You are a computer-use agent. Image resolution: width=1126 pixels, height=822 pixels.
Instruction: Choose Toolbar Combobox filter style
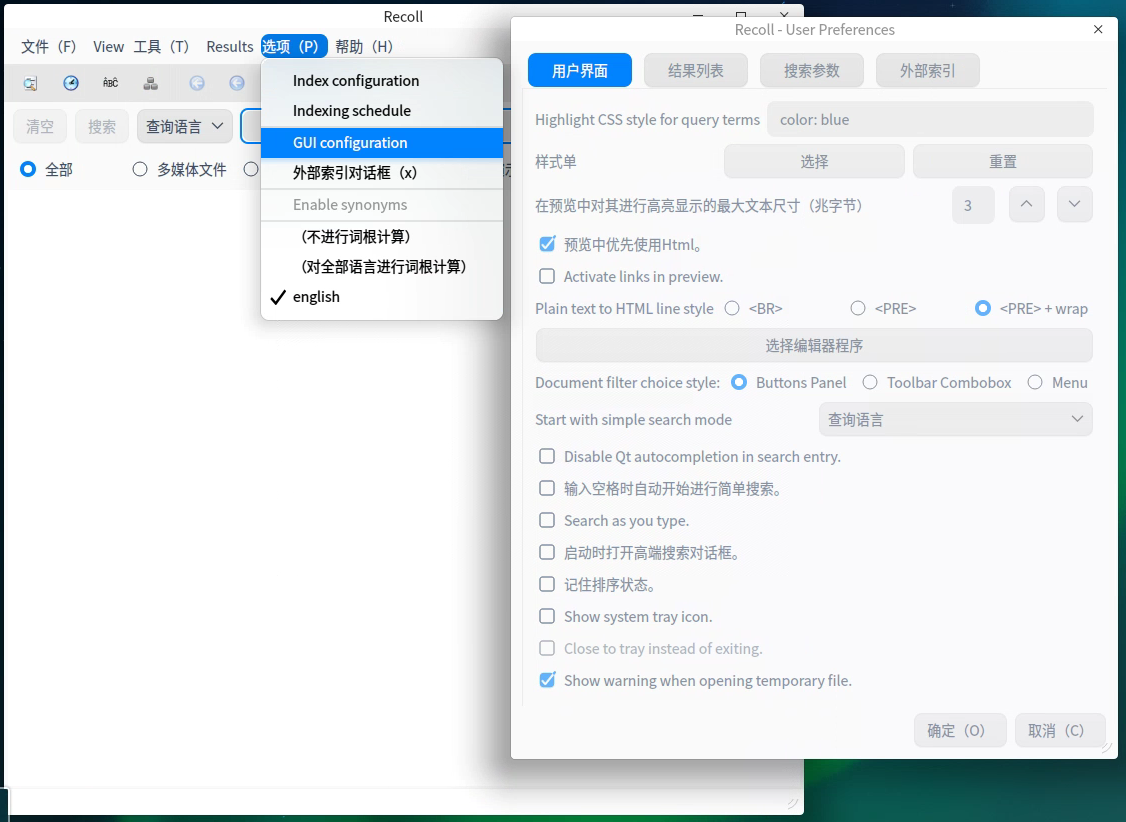coord(870,383)
